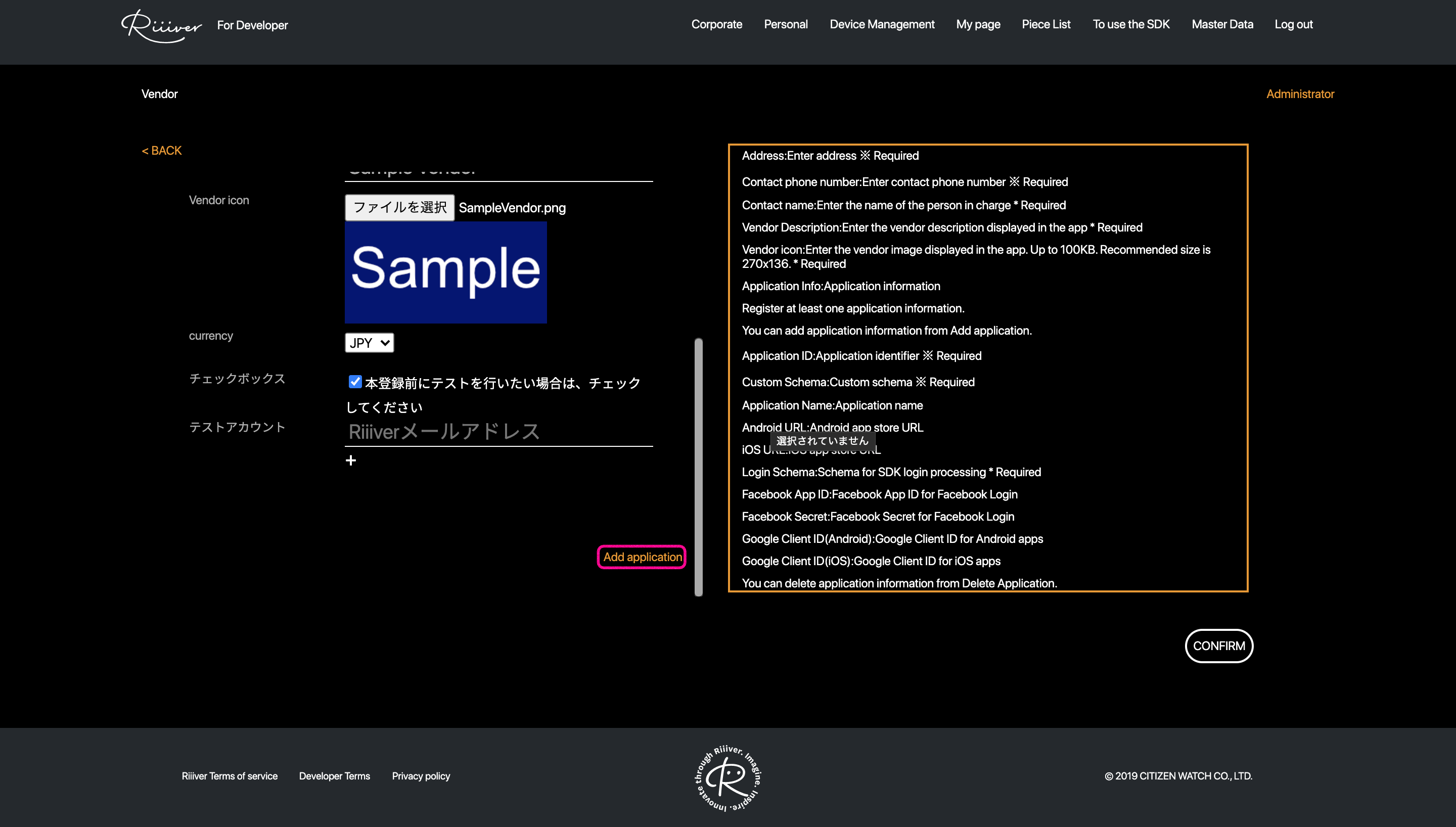Click the 'Application ID:Application identifier' line
The image size is (1456, 827).
(861, 355)
